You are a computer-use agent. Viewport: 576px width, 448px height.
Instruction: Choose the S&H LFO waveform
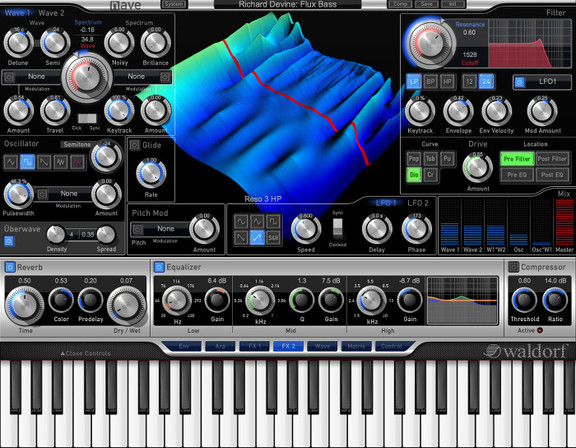(x=273, y=238)
